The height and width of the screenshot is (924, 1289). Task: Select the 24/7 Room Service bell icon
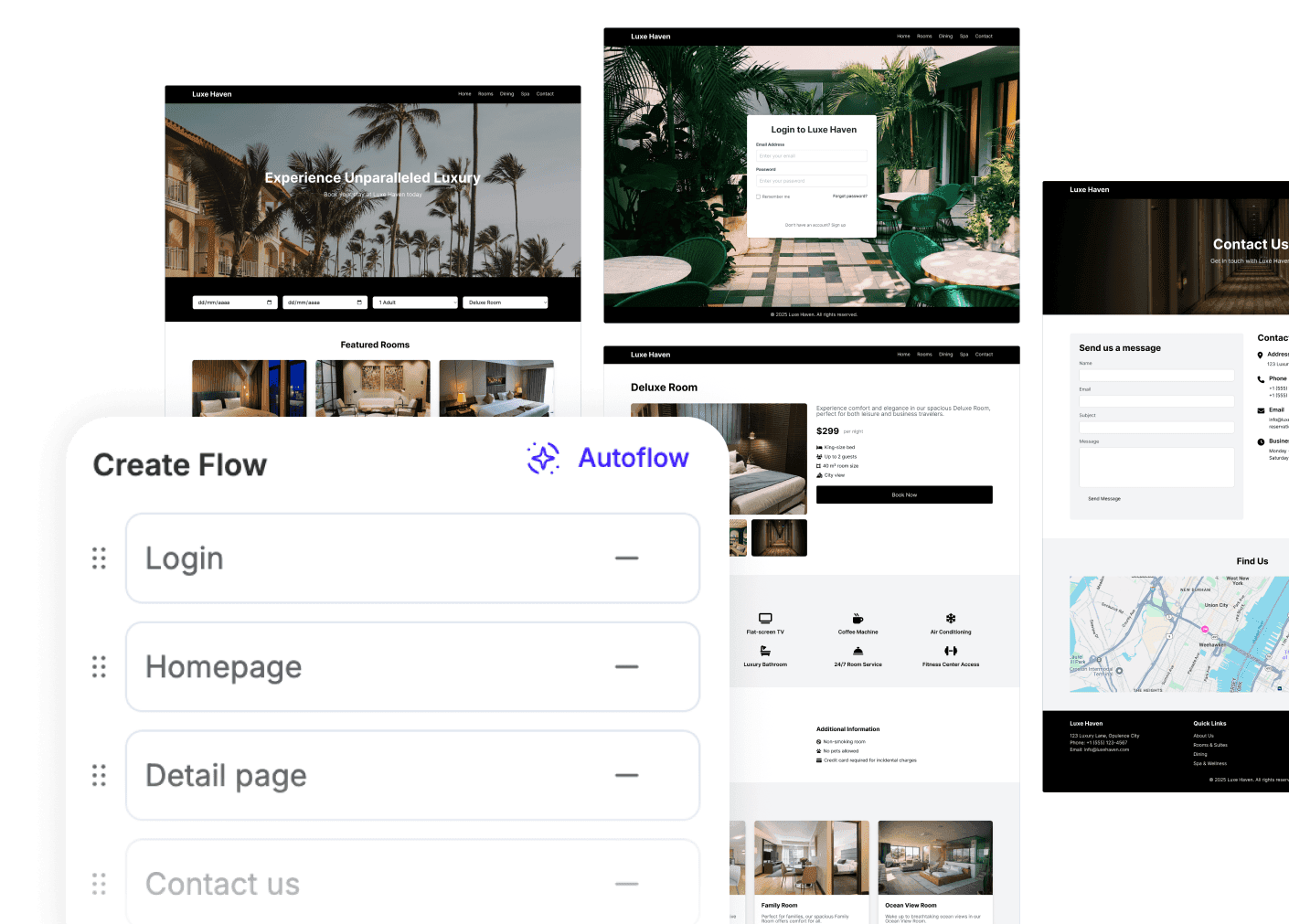pyautogui.click(x=858, y=651)
